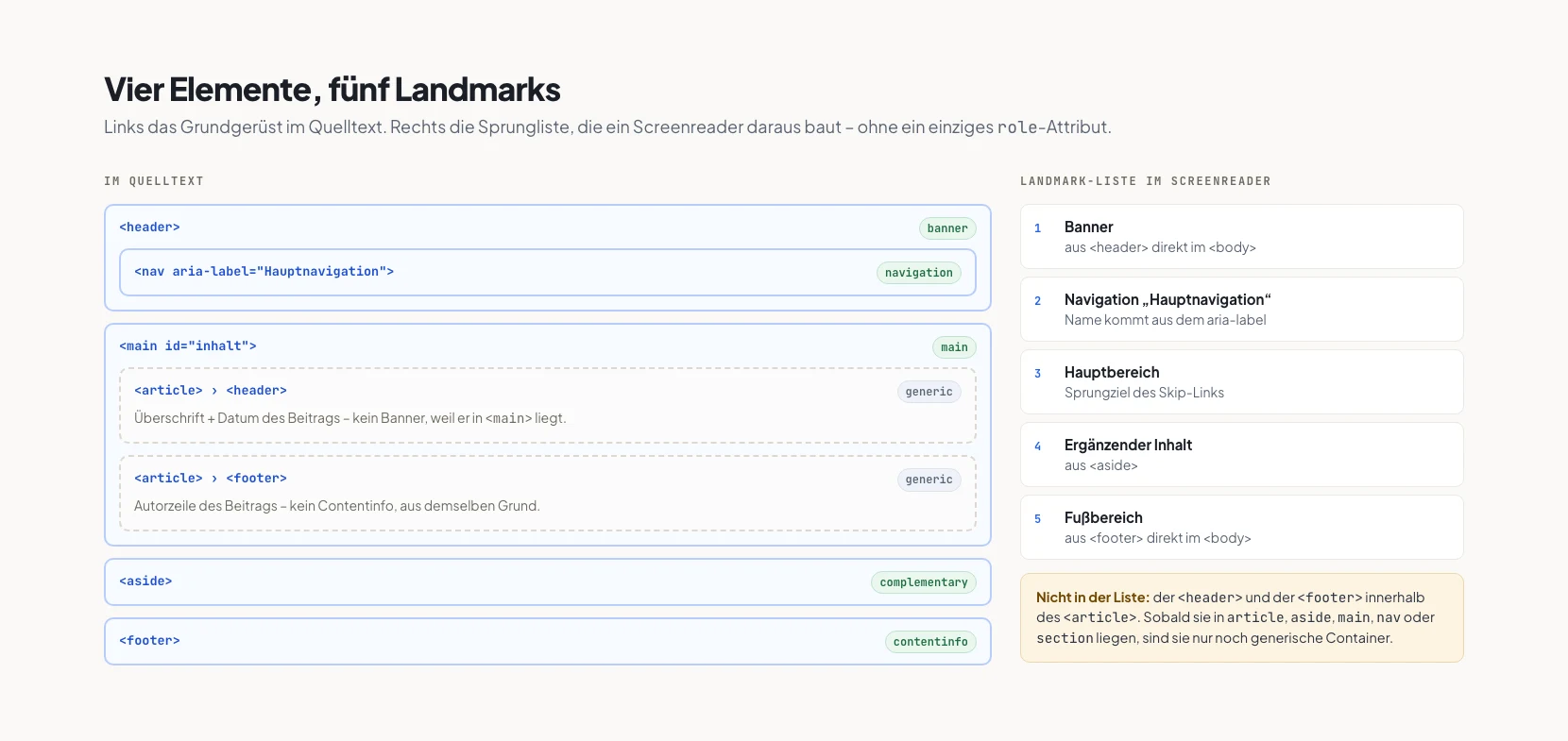Open the Banner landmark list item
Viewport: 1568px width, 741px height.
coord(1242,237)
